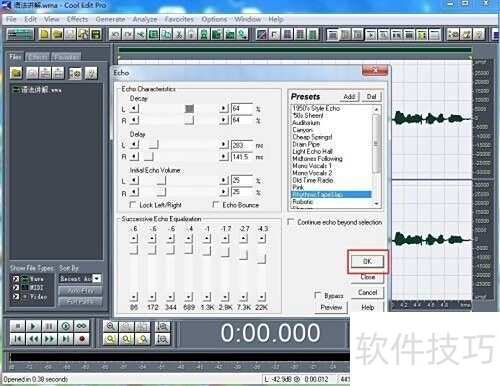Click the Delay R milliseconds input field
Screen dimensions: 500x386
242,156
